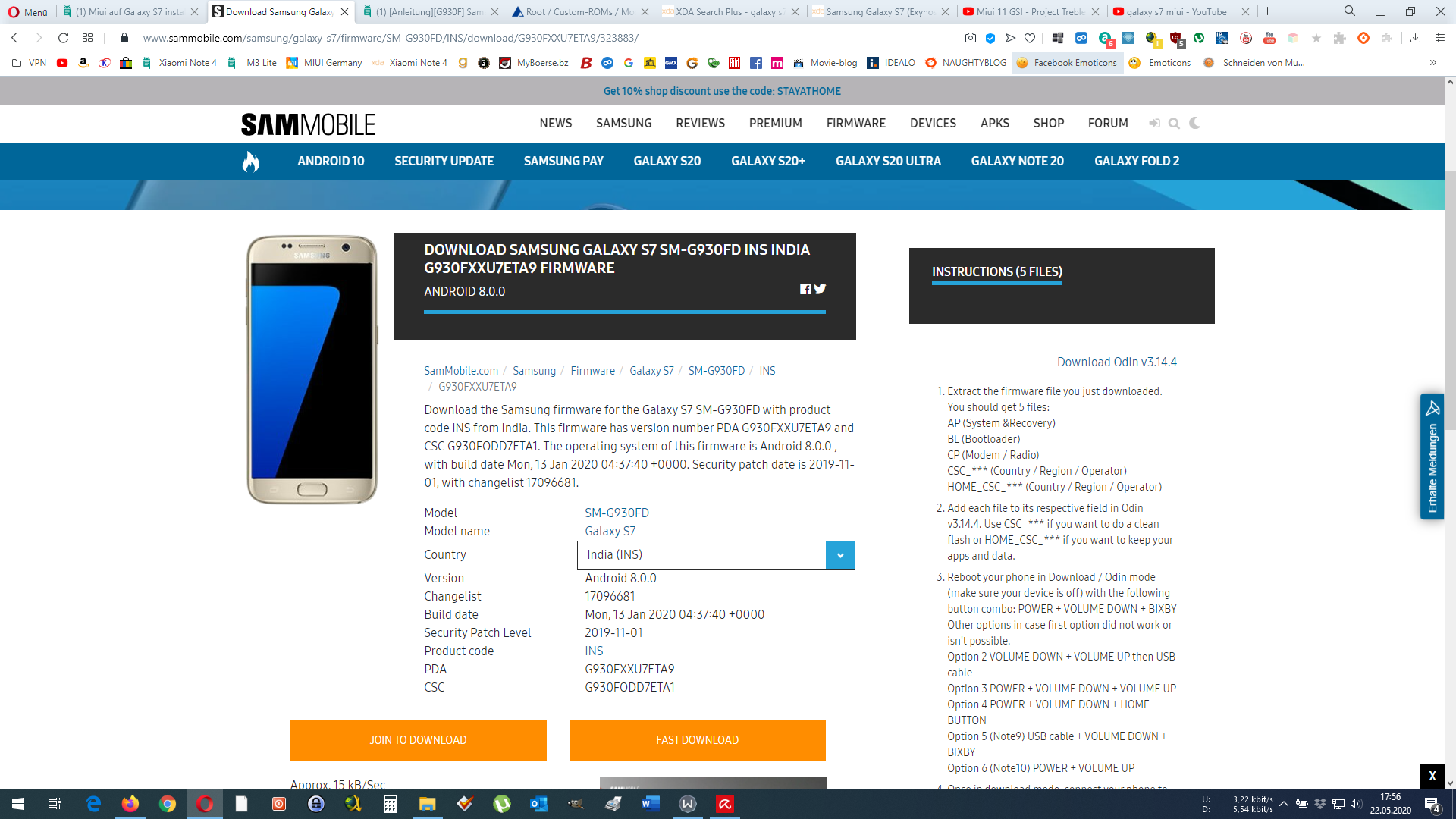Switch to Root / Custom-ROMs tab

pyautogui.click(x=580, y=11)
